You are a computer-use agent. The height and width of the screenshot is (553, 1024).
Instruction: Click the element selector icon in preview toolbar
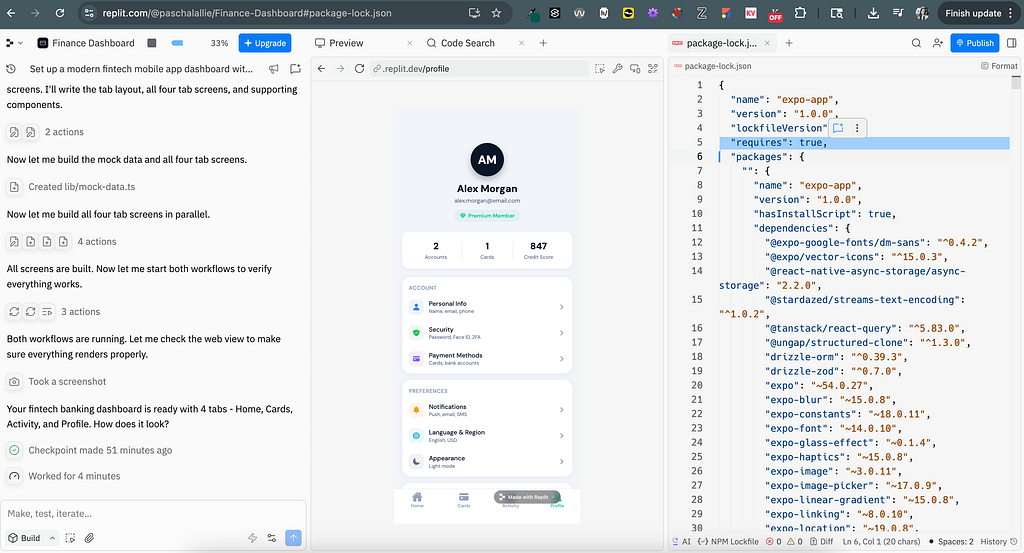(600, 69)
